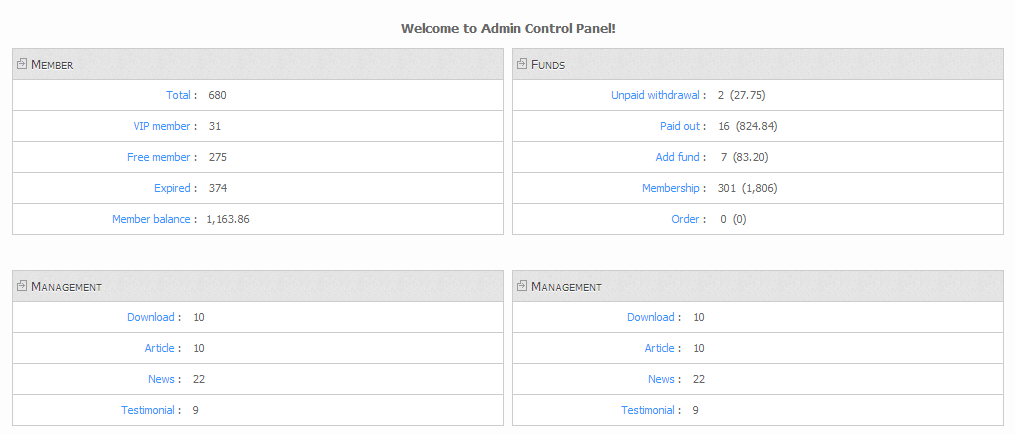Image resolution: width=1015 pixels, height=434 pixels.
Task: Open the Membership funds link
Action: [x=671, y=188]
